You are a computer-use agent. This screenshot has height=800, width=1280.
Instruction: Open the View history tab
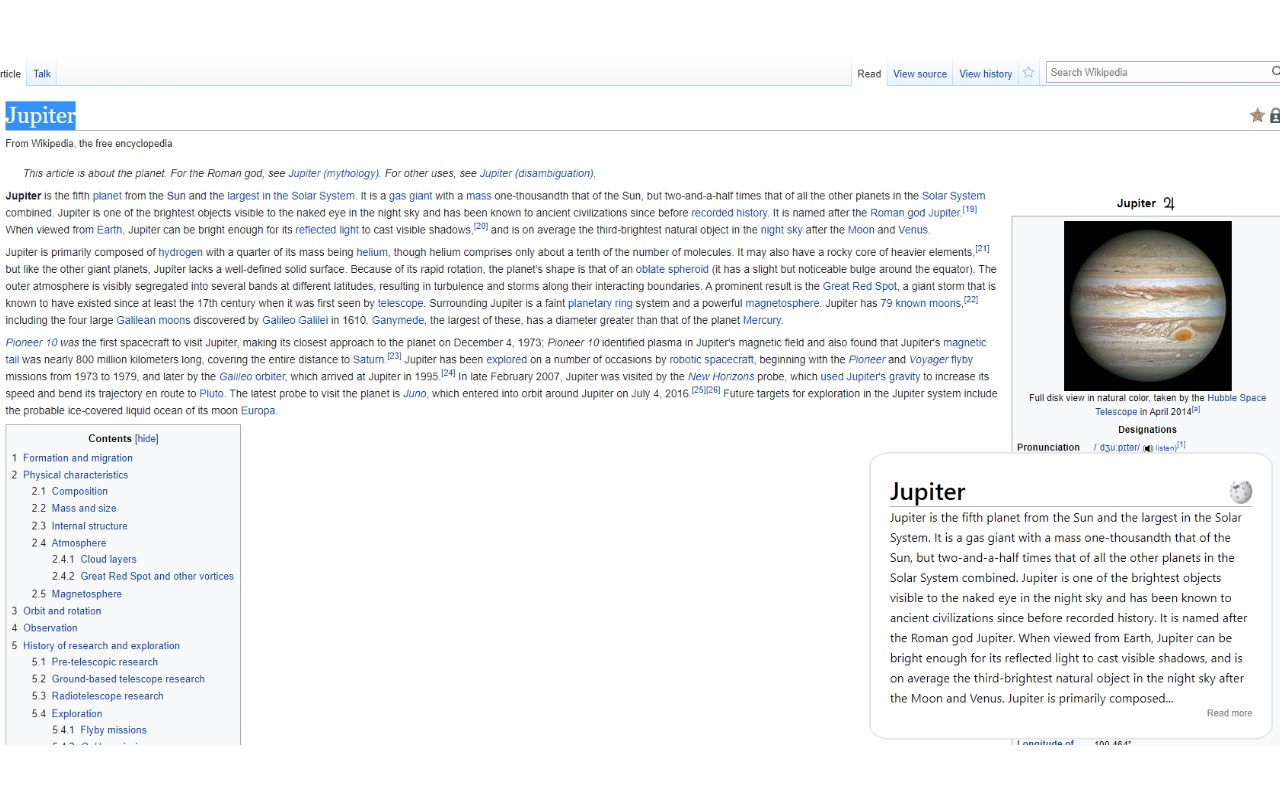click(x=986, y=74)
